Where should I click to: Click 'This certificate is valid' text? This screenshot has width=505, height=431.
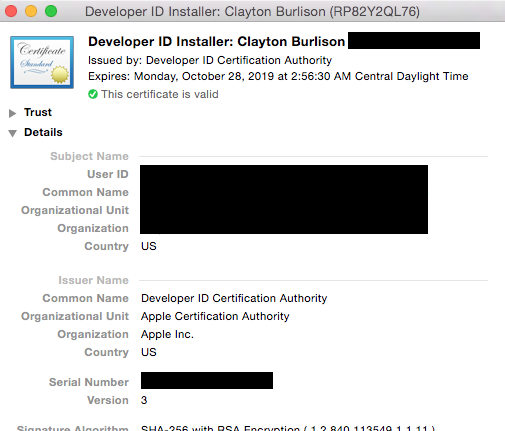pyautogui.click(x=160, y=94)
